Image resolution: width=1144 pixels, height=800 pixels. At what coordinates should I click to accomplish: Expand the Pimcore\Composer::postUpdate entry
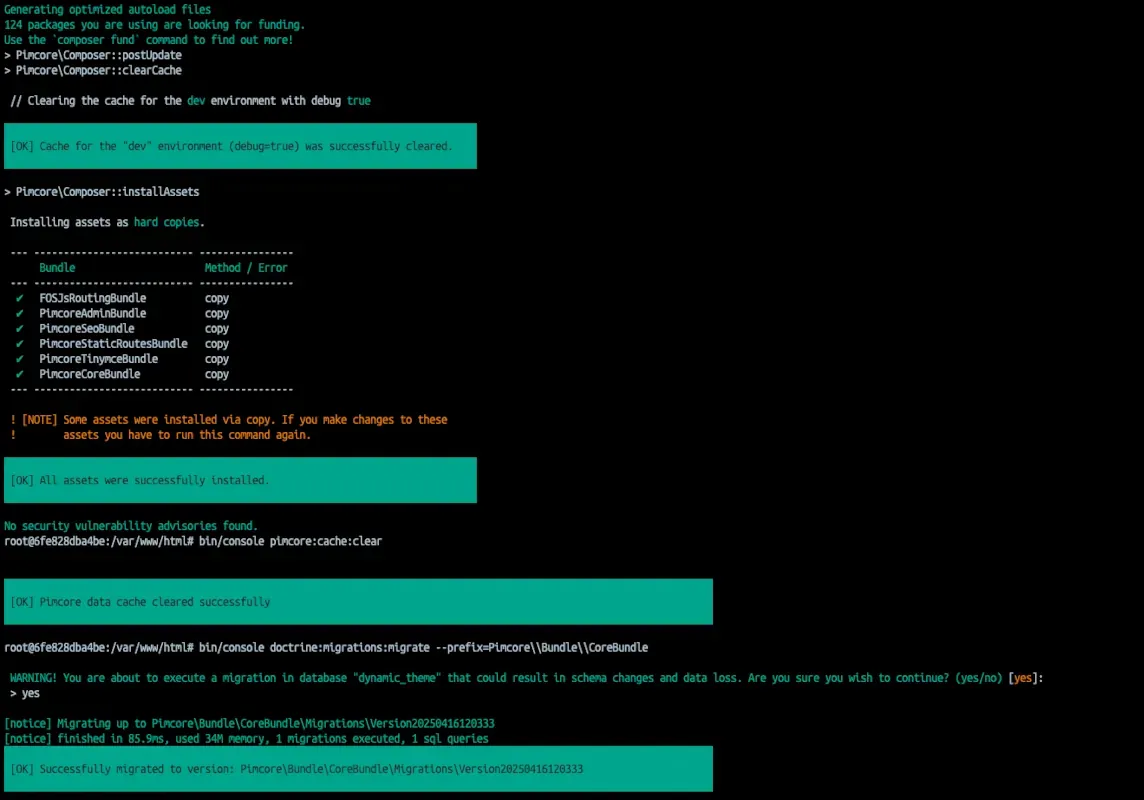point(96,54)
